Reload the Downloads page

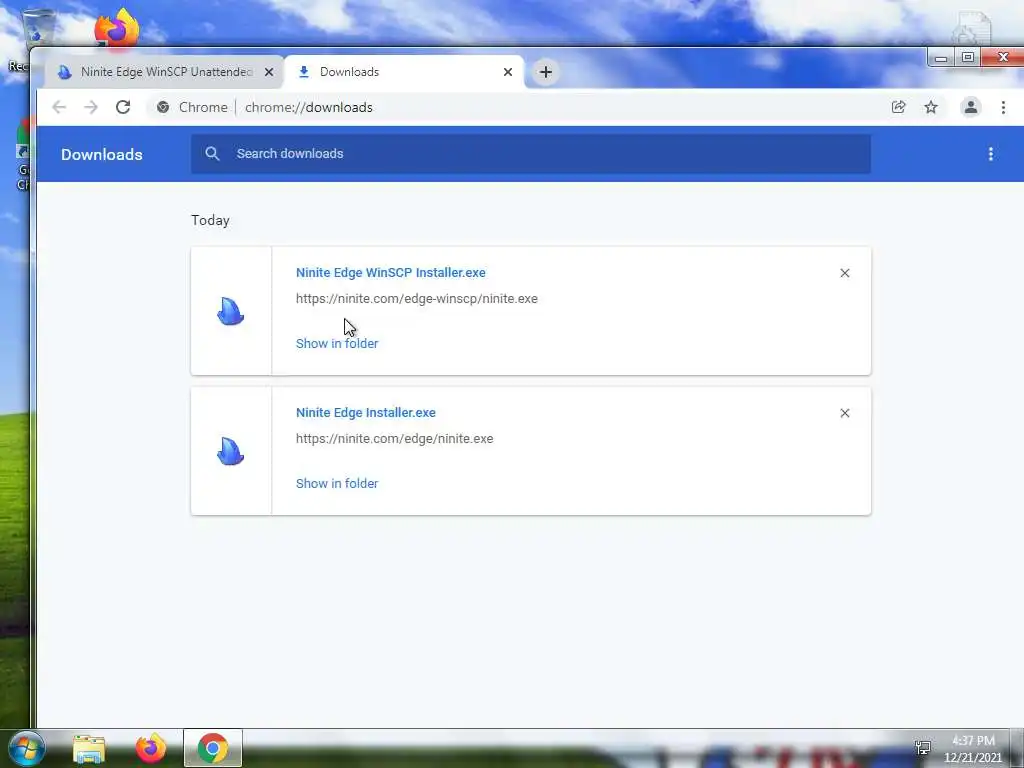[123, 107]
